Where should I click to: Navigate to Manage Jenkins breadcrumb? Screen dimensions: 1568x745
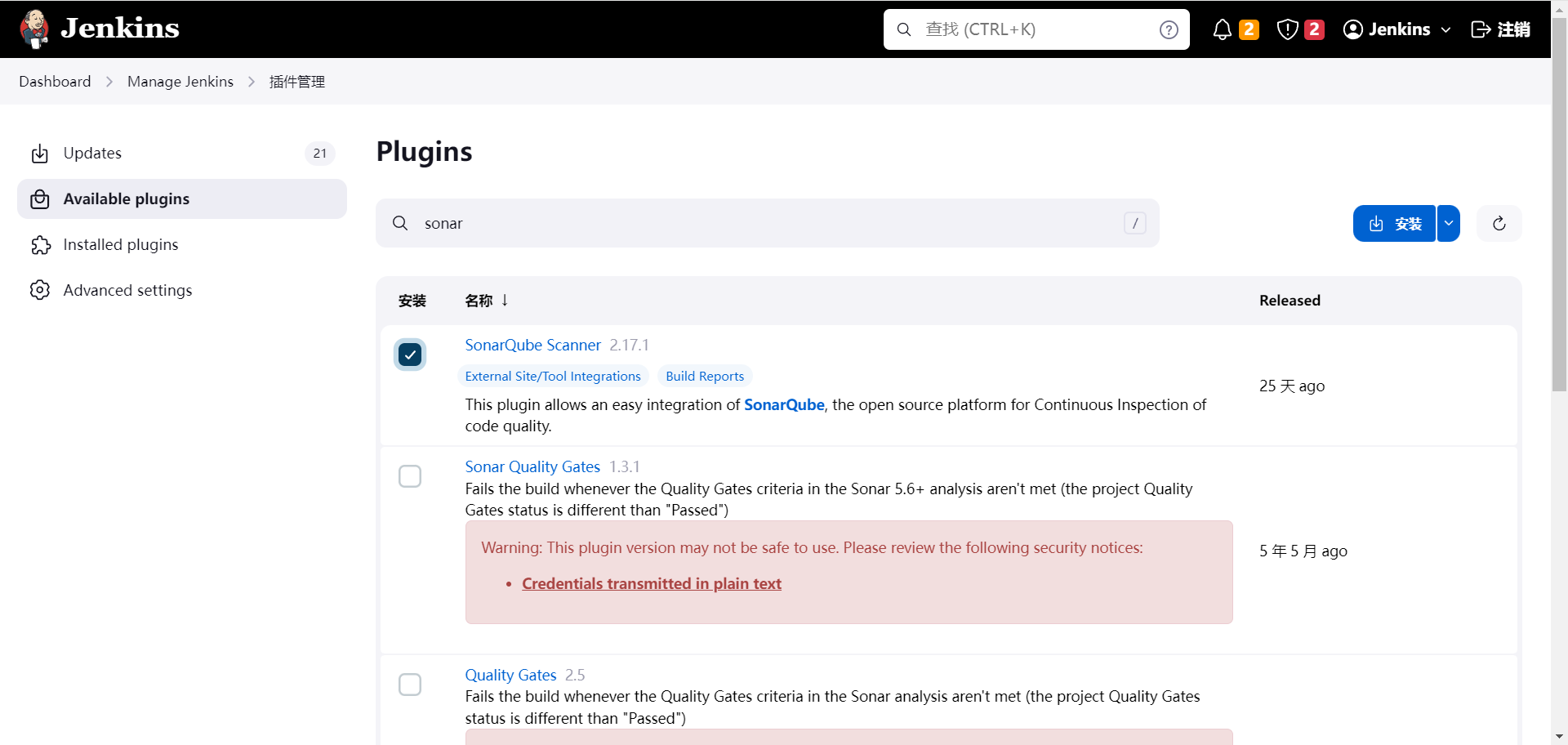click(x=180, y=82)
